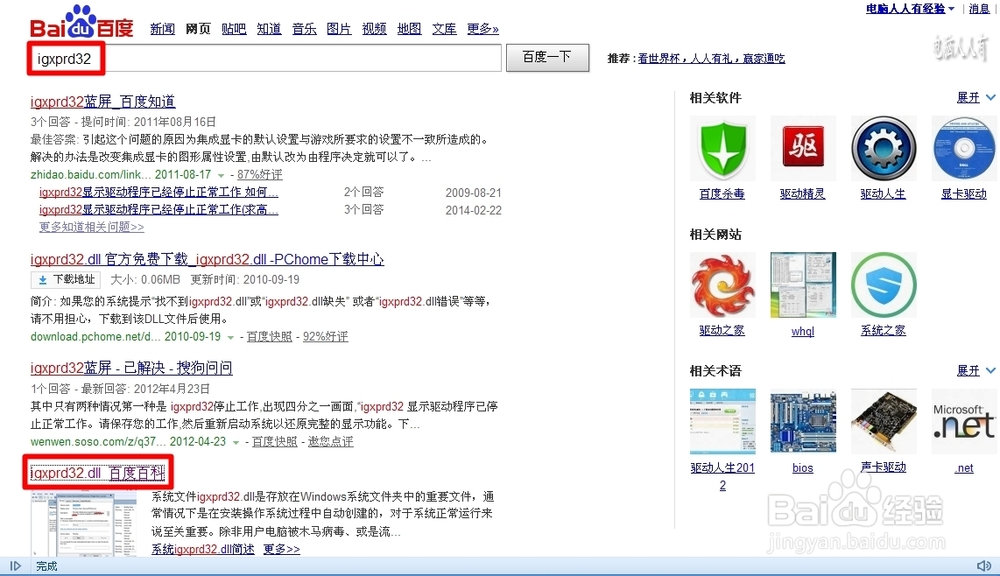Open the Microsoft .net logo image
The height and width of the screenshot is (576, 1000).
pos(964,422)
